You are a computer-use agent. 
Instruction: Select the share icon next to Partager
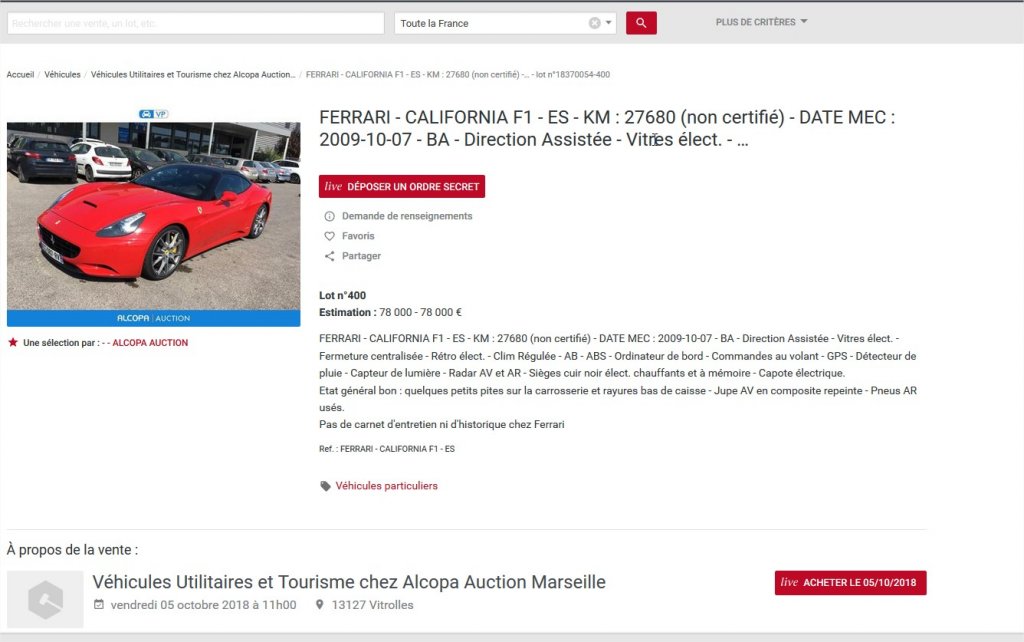click(330, 256)
